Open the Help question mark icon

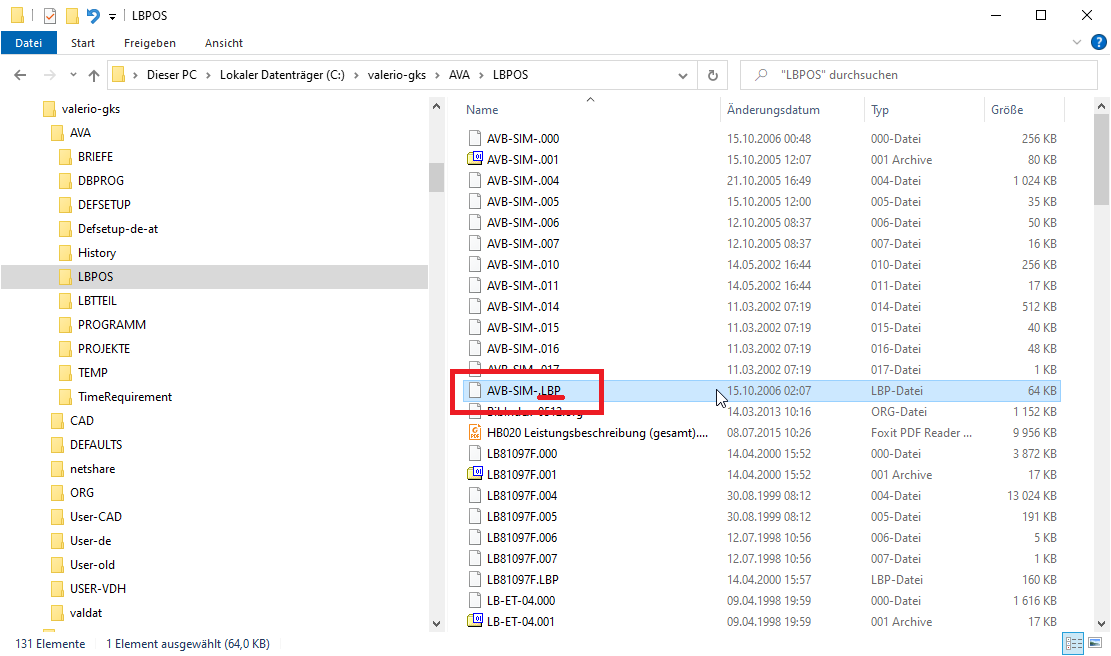point(1096,43)
